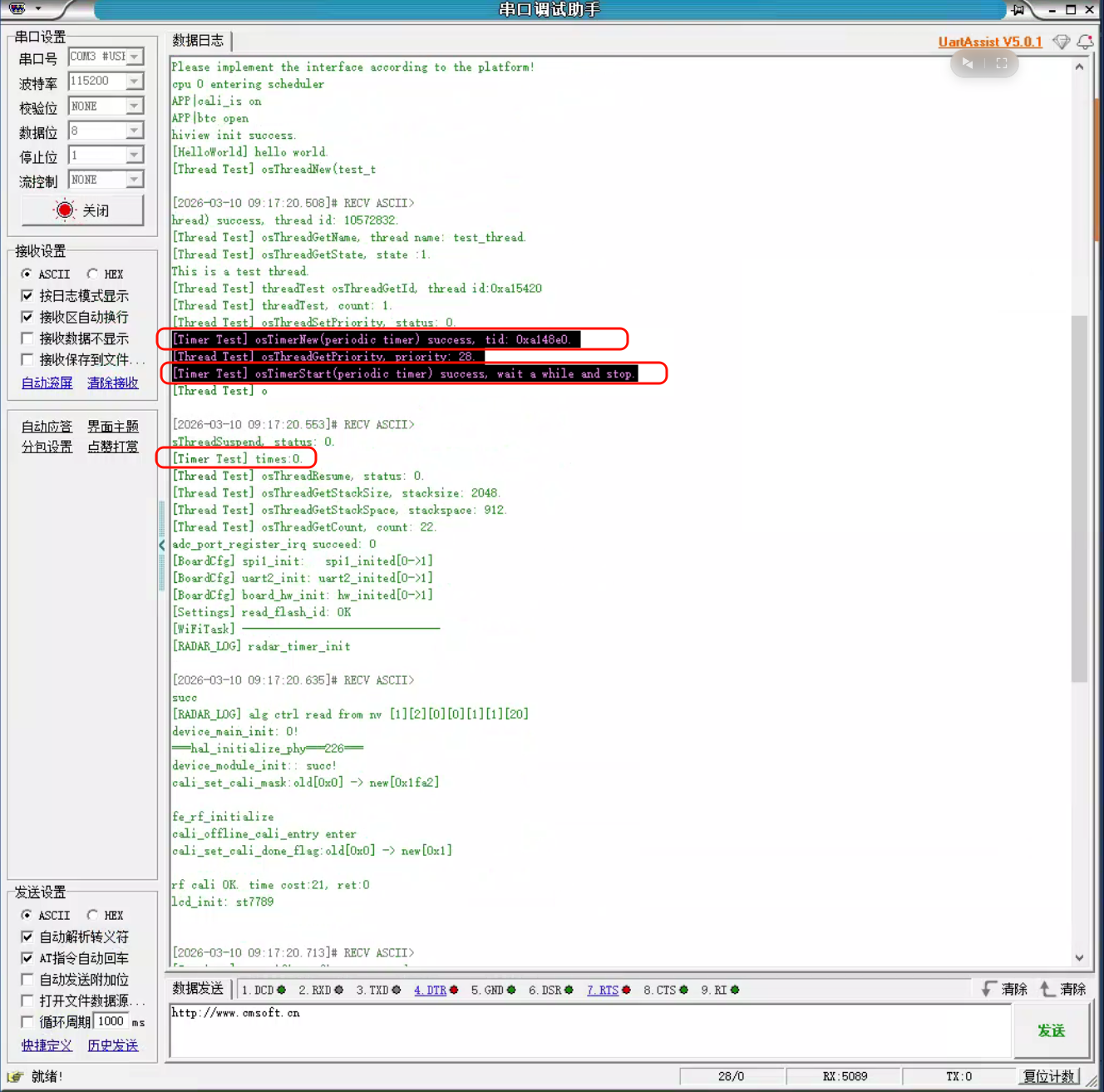Toggle the 4.DTR link
The height and width of the screenshot is (1092, 1104).
430,990
